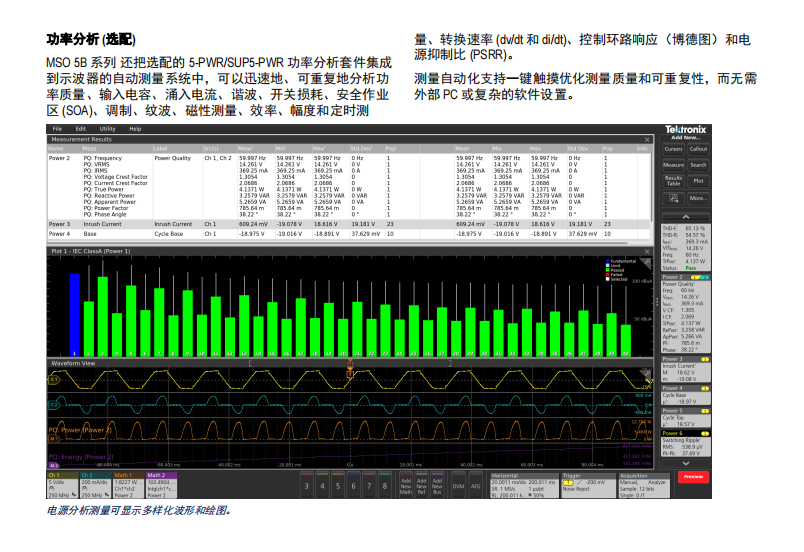804x552 pixels.
Task: Turn on channel 6
Action: pyautogui.click(x=353, y=485)
